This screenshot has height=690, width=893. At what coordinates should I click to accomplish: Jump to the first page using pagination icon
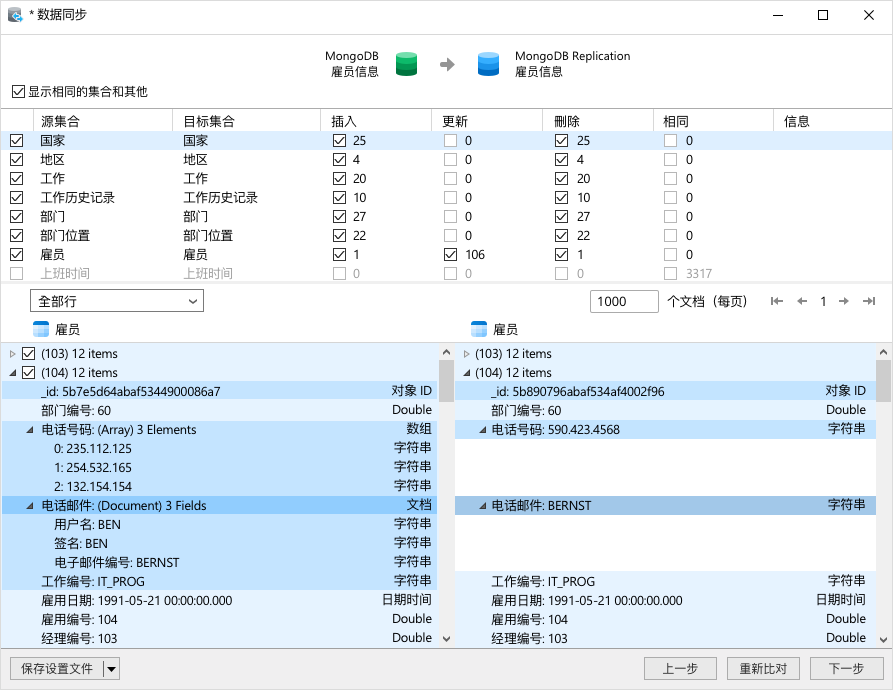click(776, 300)
